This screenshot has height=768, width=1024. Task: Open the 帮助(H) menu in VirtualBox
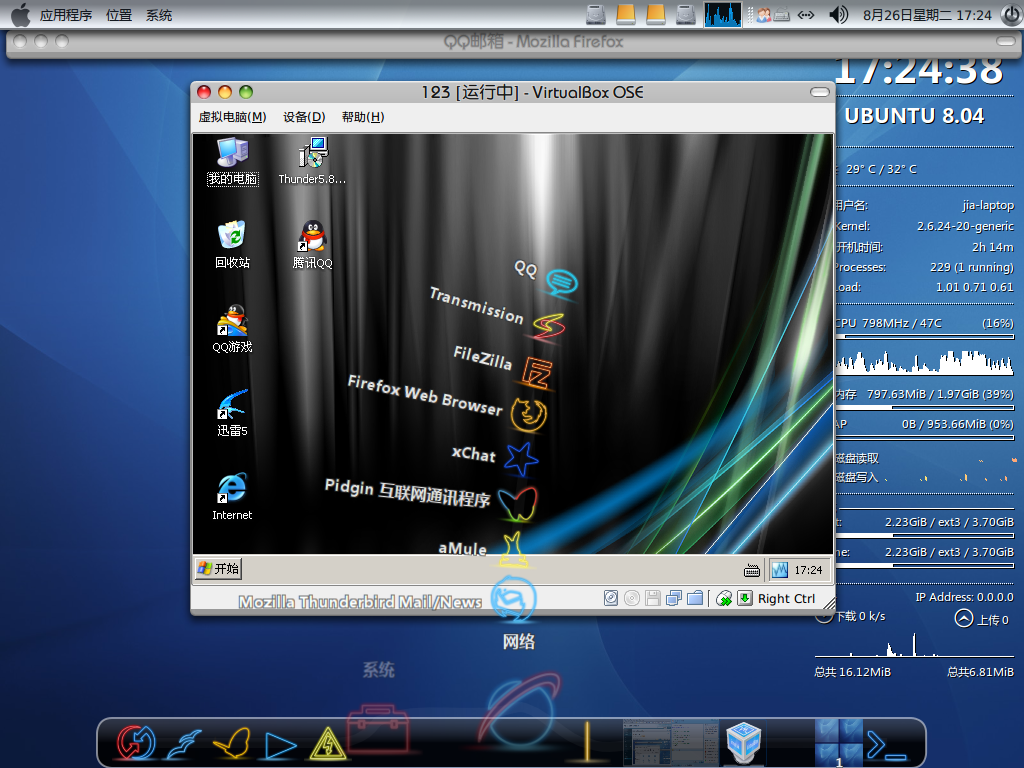pos(363,117)
